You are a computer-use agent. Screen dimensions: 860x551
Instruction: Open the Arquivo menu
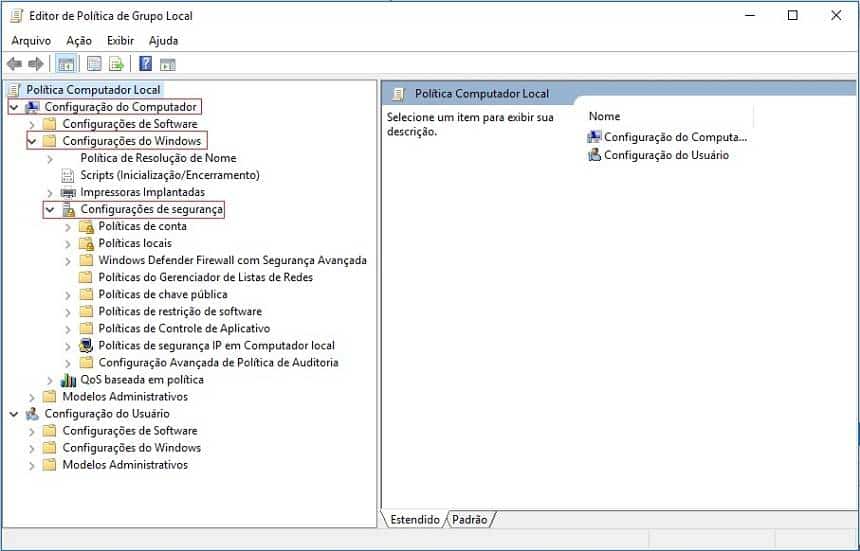[x=31, y=41]
